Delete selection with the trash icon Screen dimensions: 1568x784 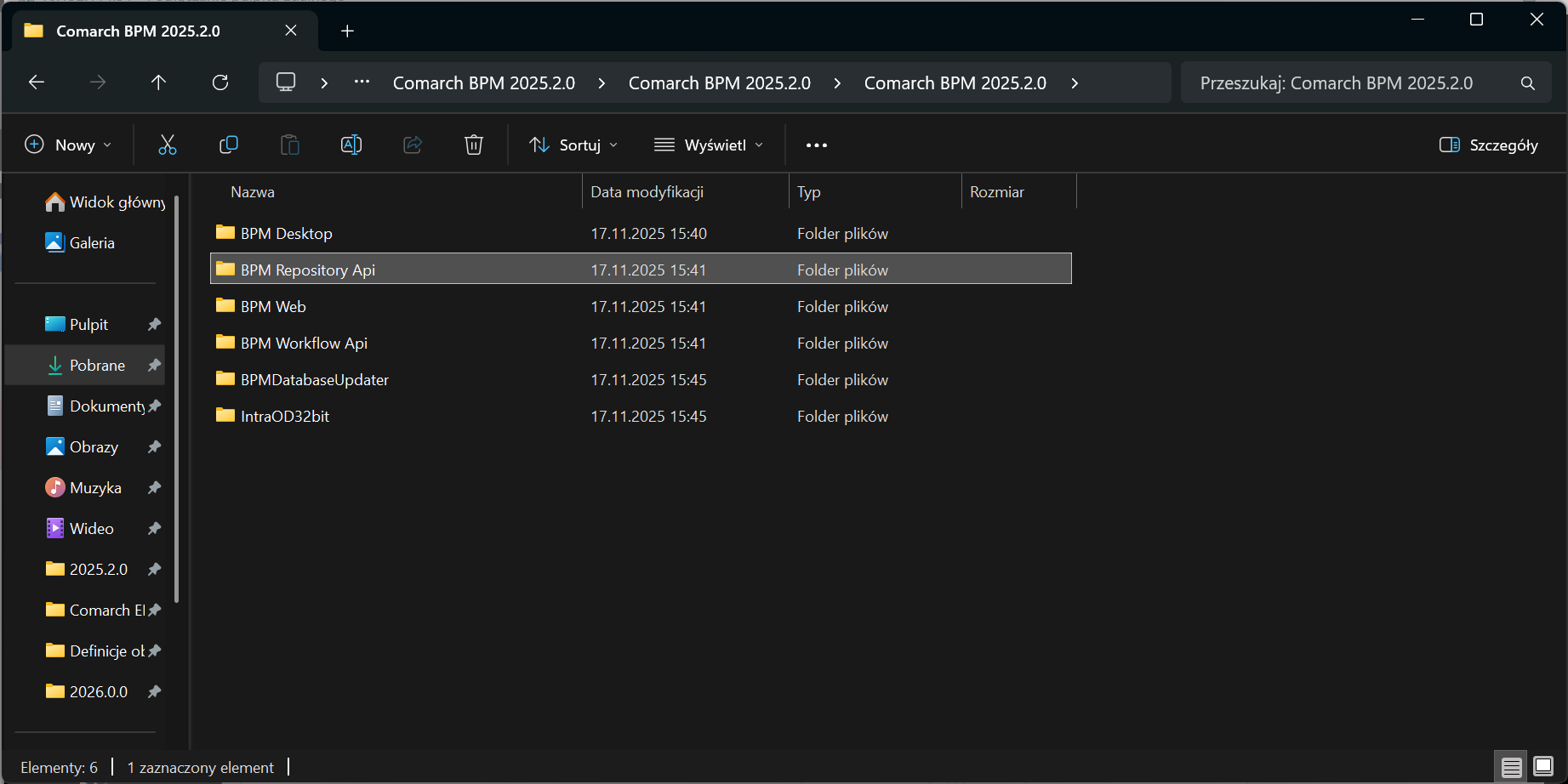coord(474,145)
